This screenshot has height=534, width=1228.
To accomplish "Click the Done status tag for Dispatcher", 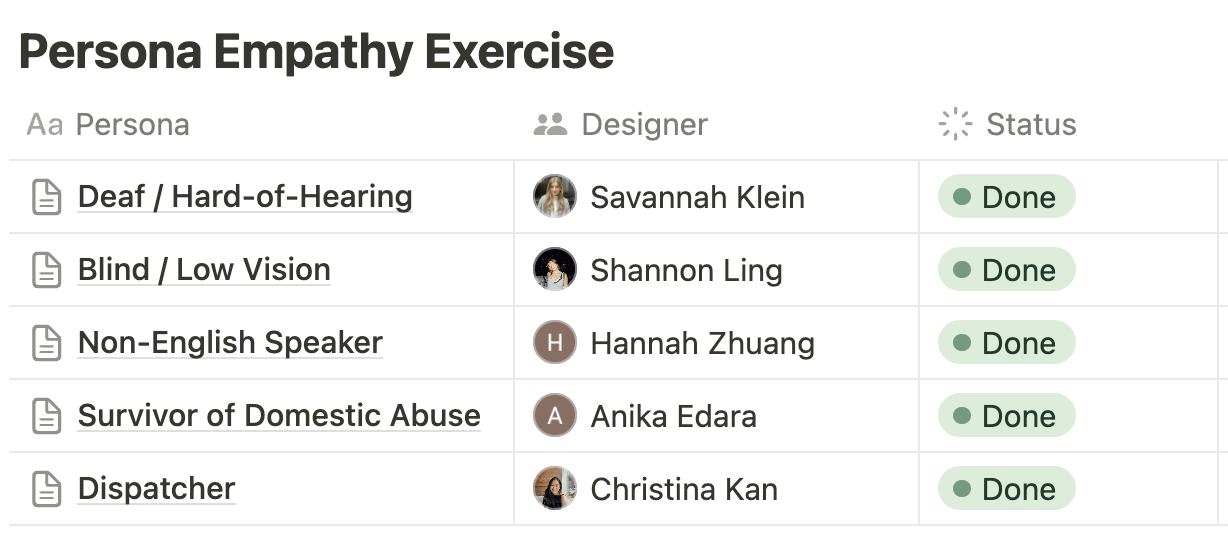I will pos(1006,489).
